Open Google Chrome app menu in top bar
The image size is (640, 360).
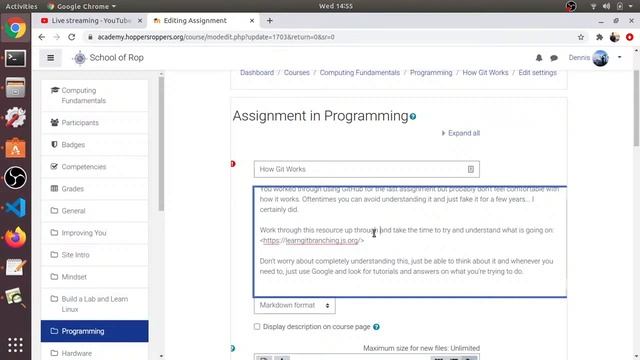(82, 6)
